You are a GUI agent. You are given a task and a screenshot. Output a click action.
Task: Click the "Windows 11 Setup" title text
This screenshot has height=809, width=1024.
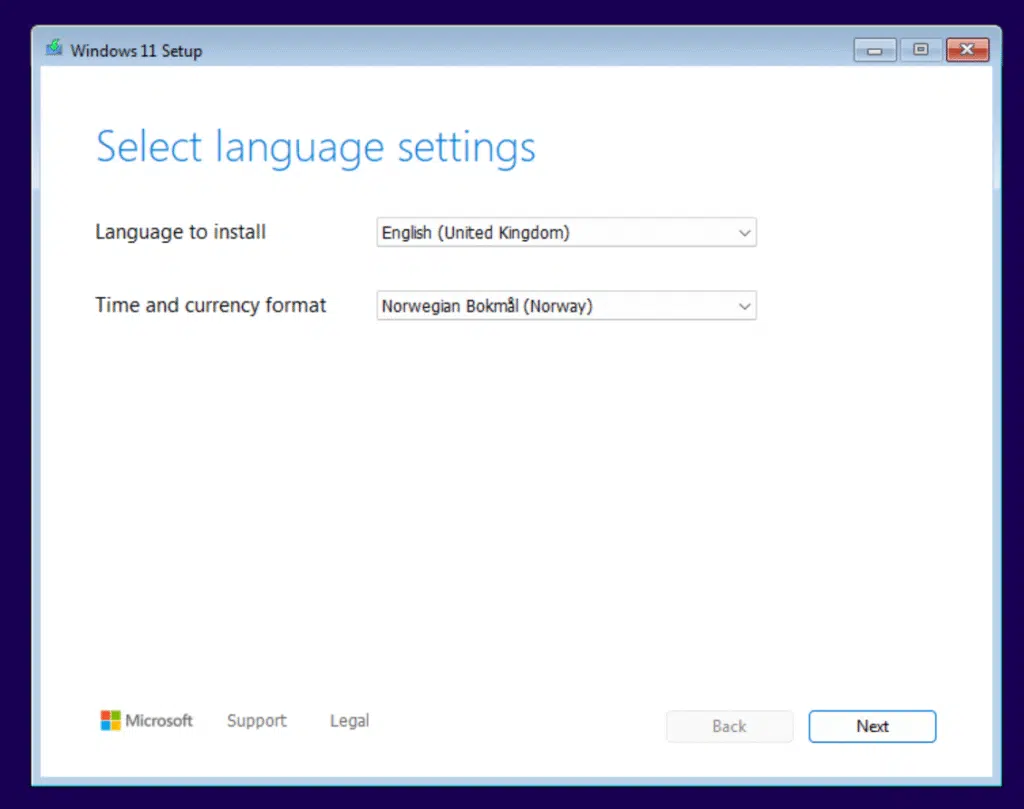pos(136,51)
